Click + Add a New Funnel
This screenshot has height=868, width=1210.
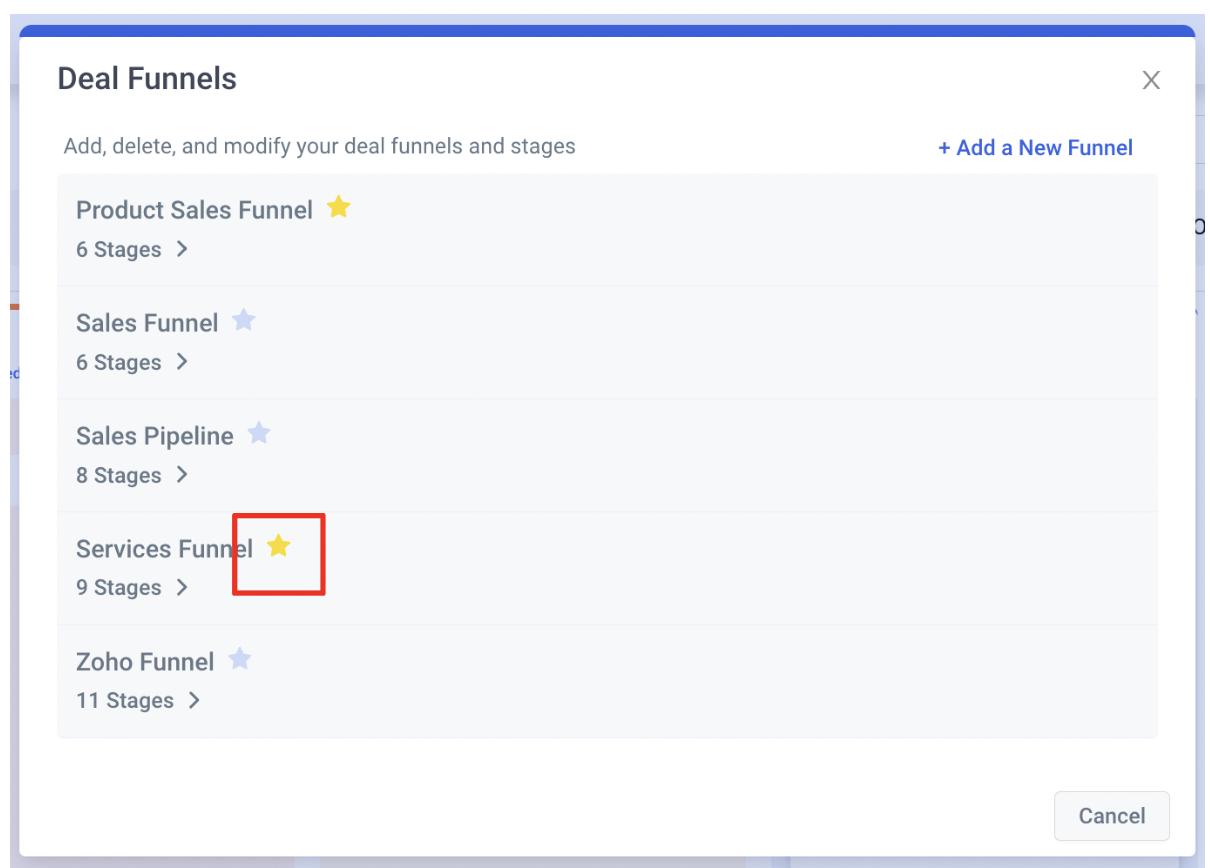coord(1035,148)
